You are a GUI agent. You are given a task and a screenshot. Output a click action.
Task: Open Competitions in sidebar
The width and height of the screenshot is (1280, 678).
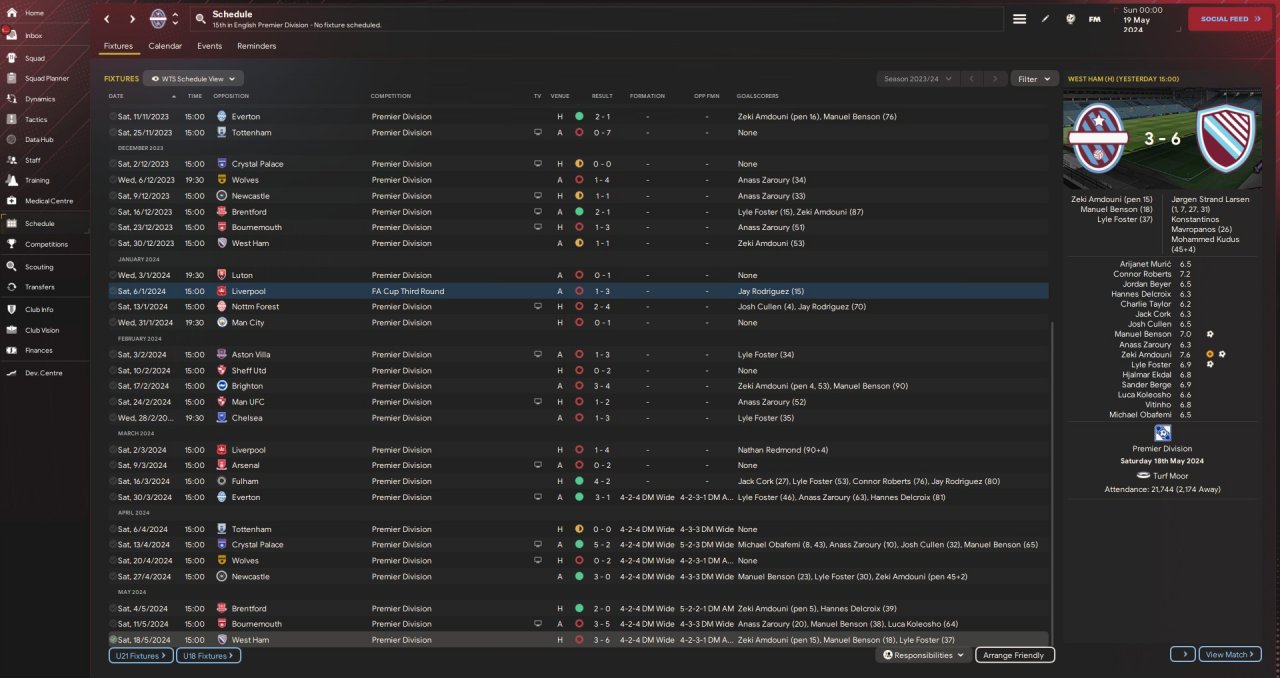pyautogui.click(x=44, y=244)
